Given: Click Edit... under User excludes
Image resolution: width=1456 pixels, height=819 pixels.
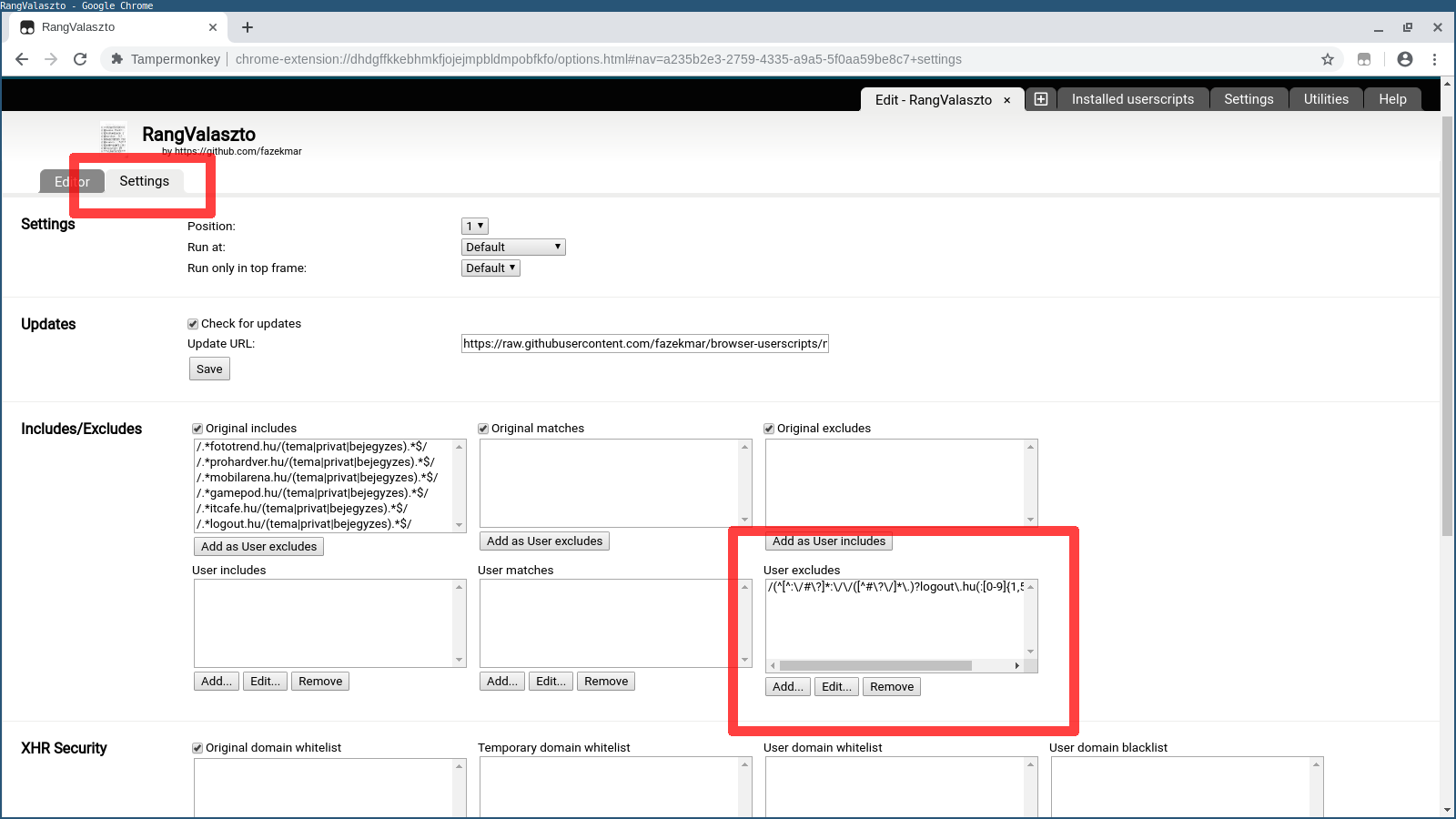Looking at the screenshot, I should (x=836, y=686).
